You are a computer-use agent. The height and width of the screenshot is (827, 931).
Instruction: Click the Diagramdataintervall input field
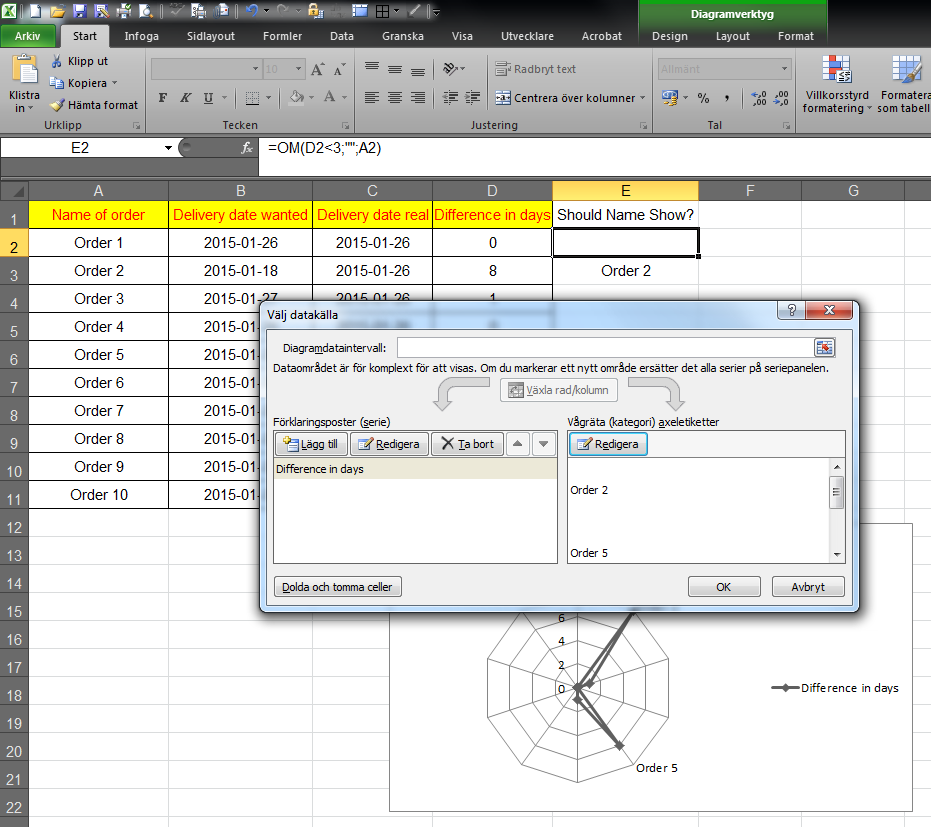click(x=606, y=347)
